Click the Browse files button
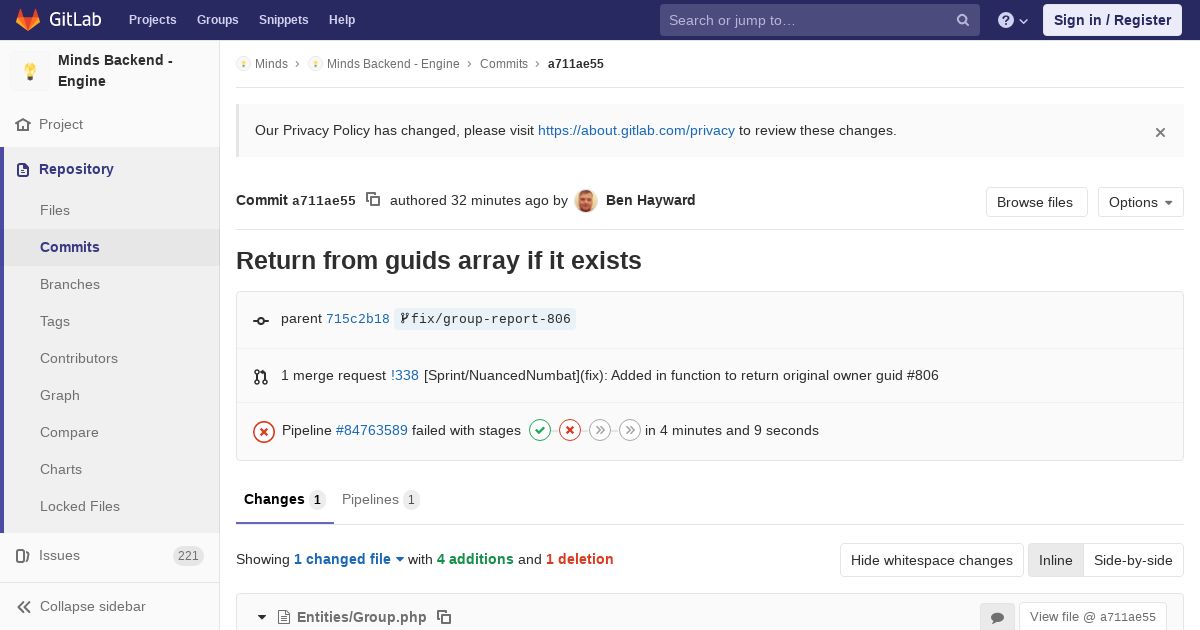 click(x=1035, y=202)
